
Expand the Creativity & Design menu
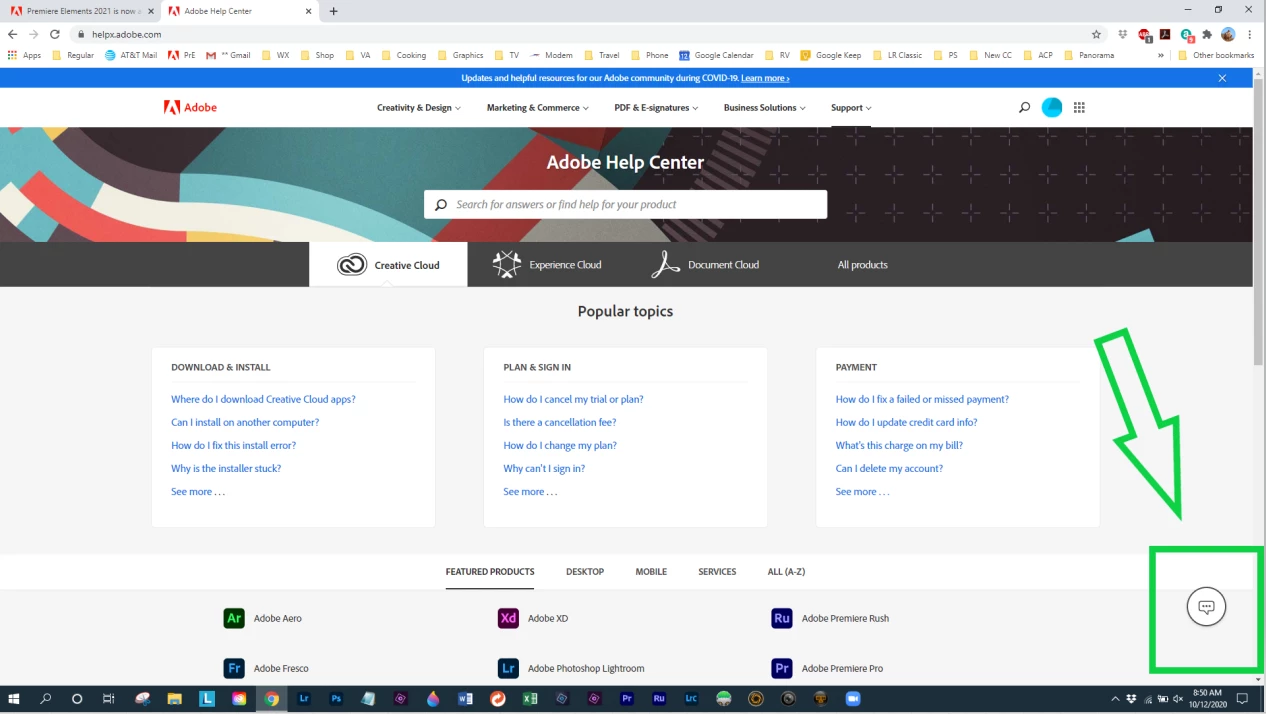[419, 107]
